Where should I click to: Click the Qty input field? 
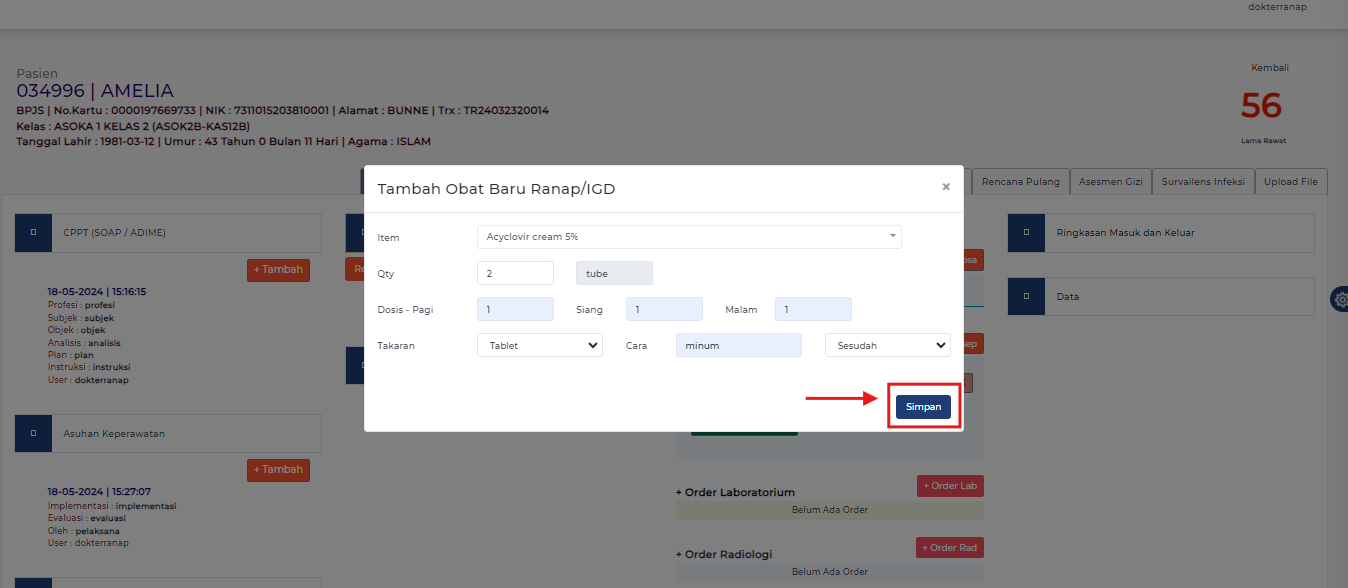pos(515,273)
